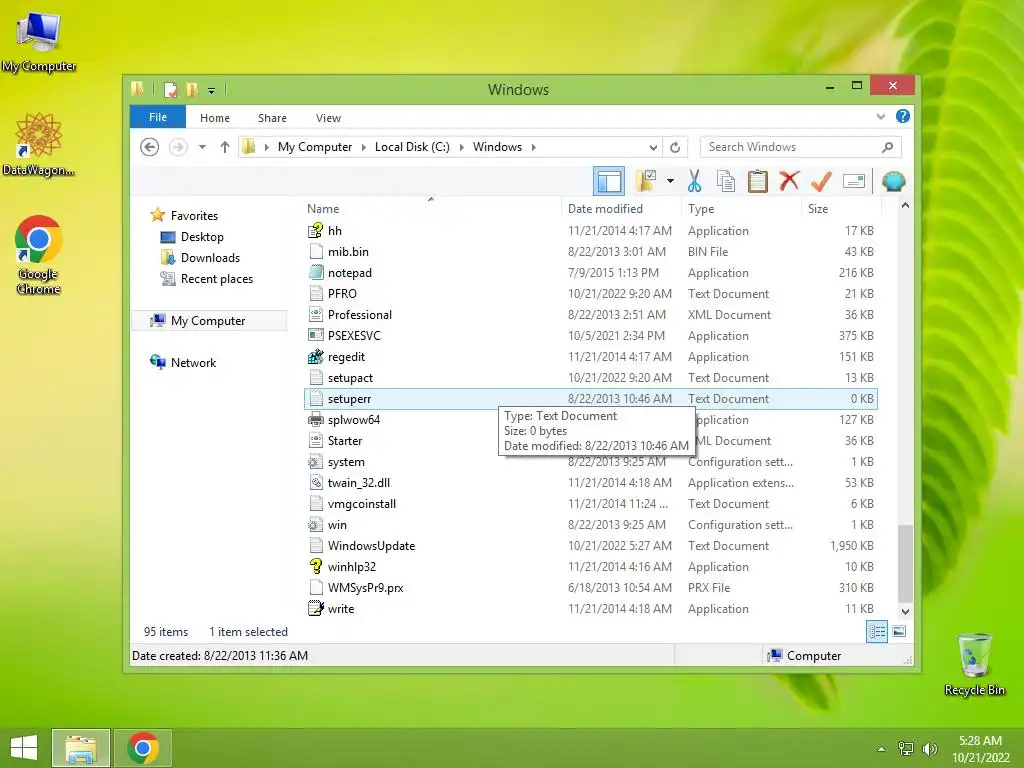
Task: Click New Folder quick access icon
Action: [x=192, y=89]
